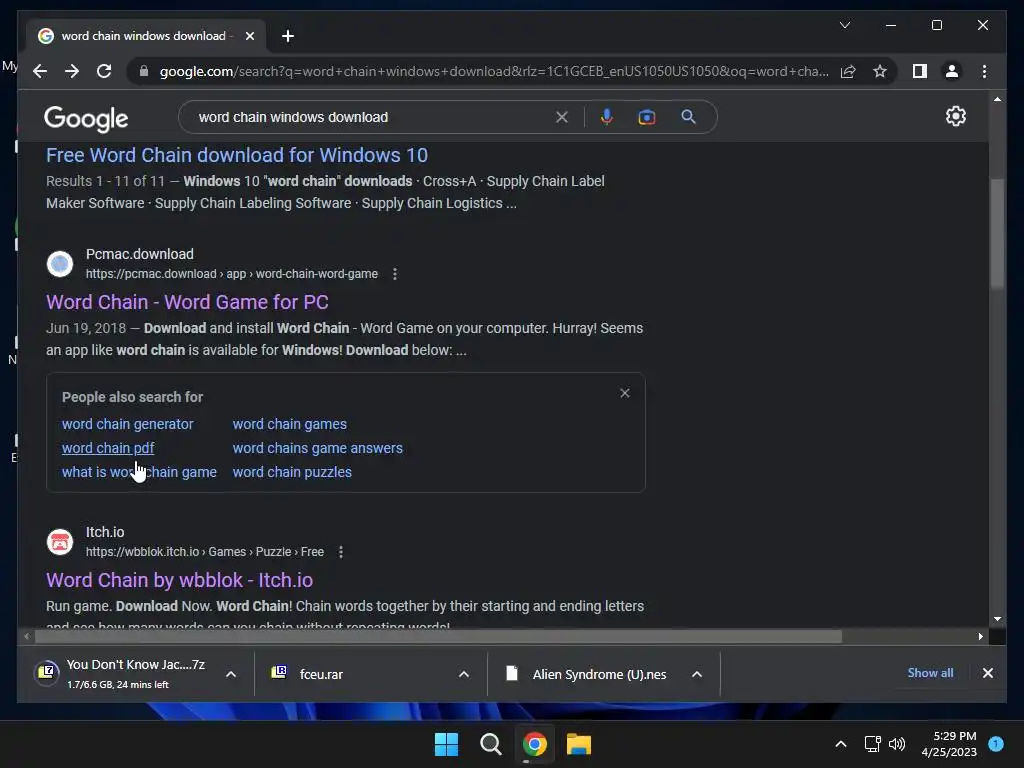Open the Chrome profile menu
The width and height of the screenshot is (1024, 768).
[x=952, y=71]
